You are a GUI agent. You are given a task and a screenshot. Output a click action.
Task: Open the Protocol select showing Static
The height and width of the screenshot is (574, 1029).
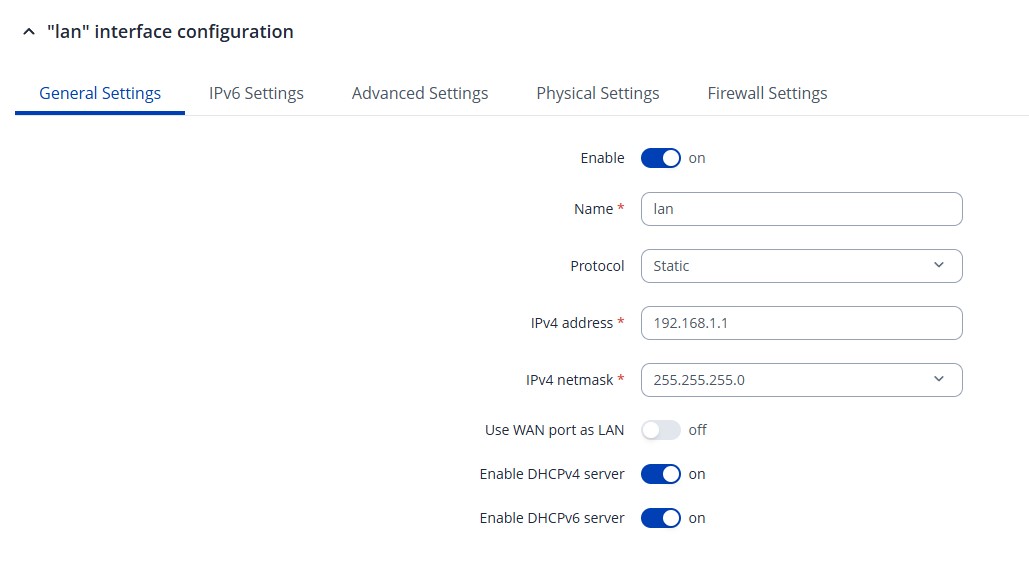point(790,266)
